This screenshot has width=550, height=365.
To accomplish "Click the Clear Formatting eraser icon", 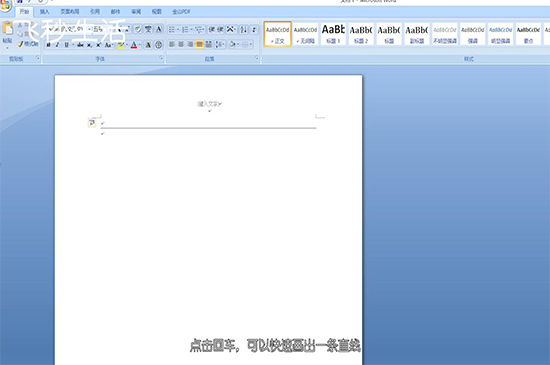I will [x=138, y=29].
